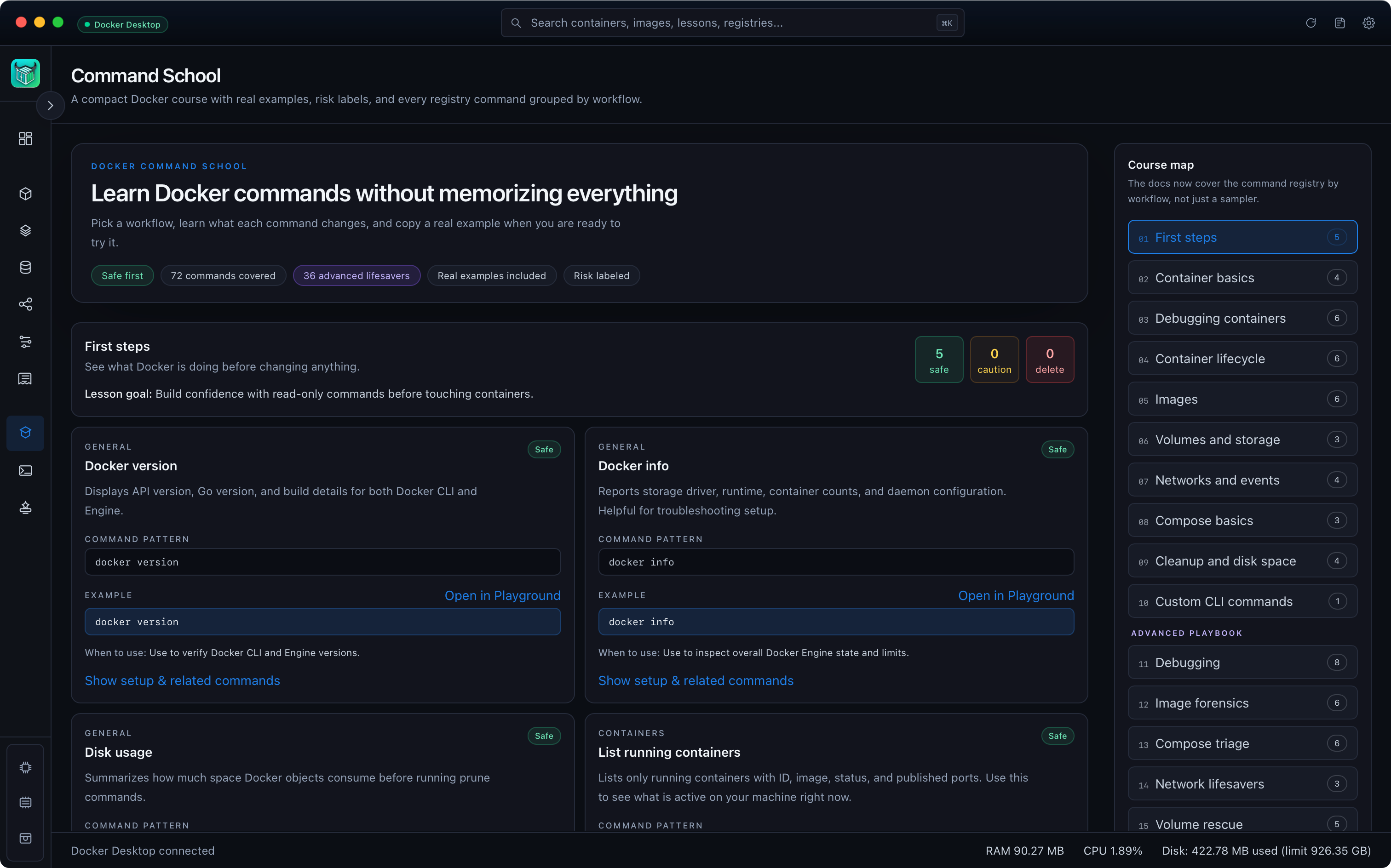Screen dimensions: 1391x868
Task: Click the docker info example code box
Action: click(x=836, y=622)
